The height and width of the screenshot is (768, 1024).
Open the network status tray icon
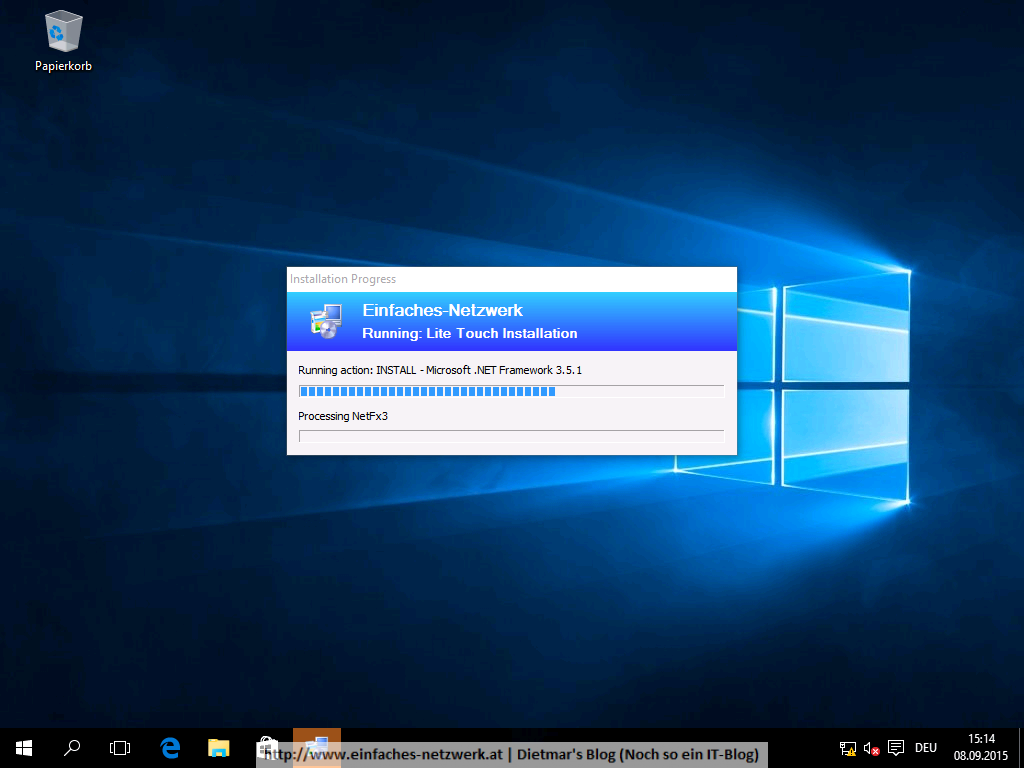pyautogui.click(x=848, y=748)
